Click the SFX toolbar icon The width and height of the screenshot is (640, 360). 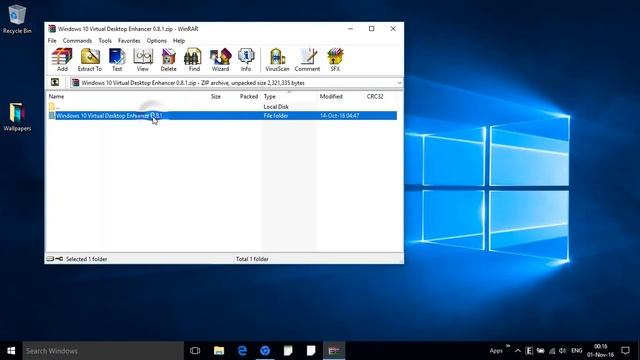(335, 60)
